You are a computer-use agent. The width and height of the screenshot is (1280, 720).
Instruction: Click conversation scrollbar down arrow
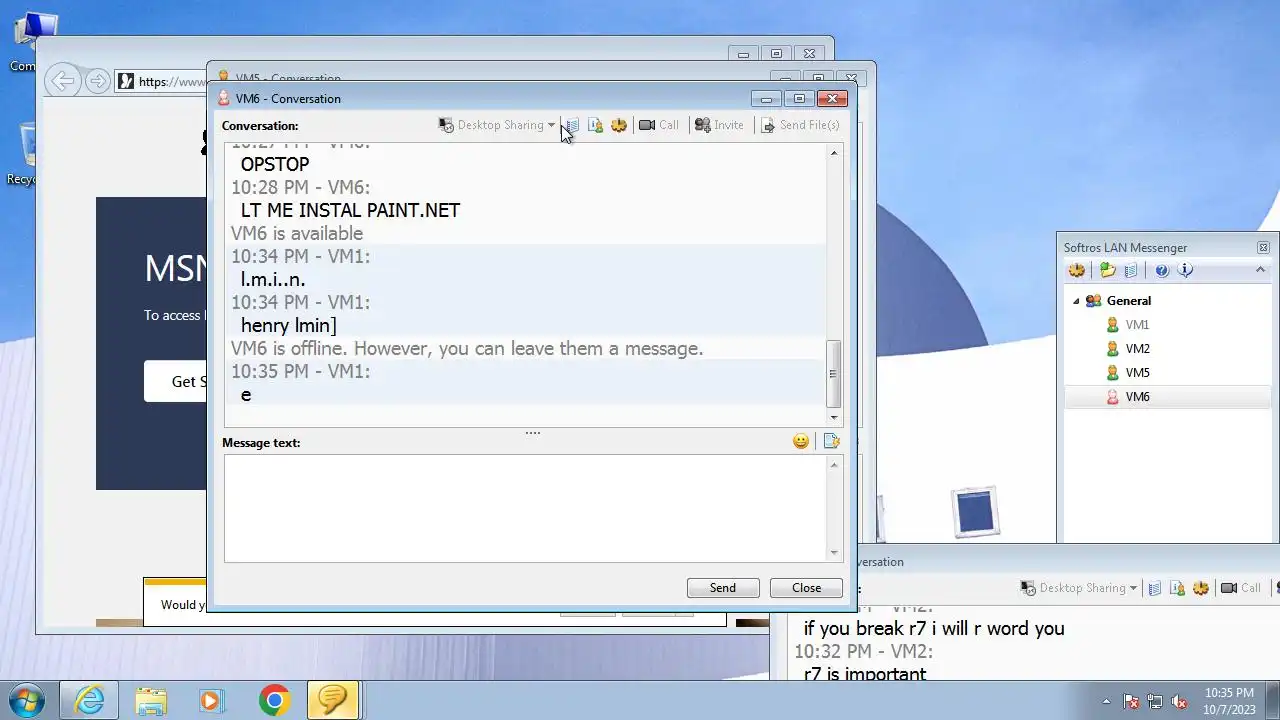click(x=834, y=417)
